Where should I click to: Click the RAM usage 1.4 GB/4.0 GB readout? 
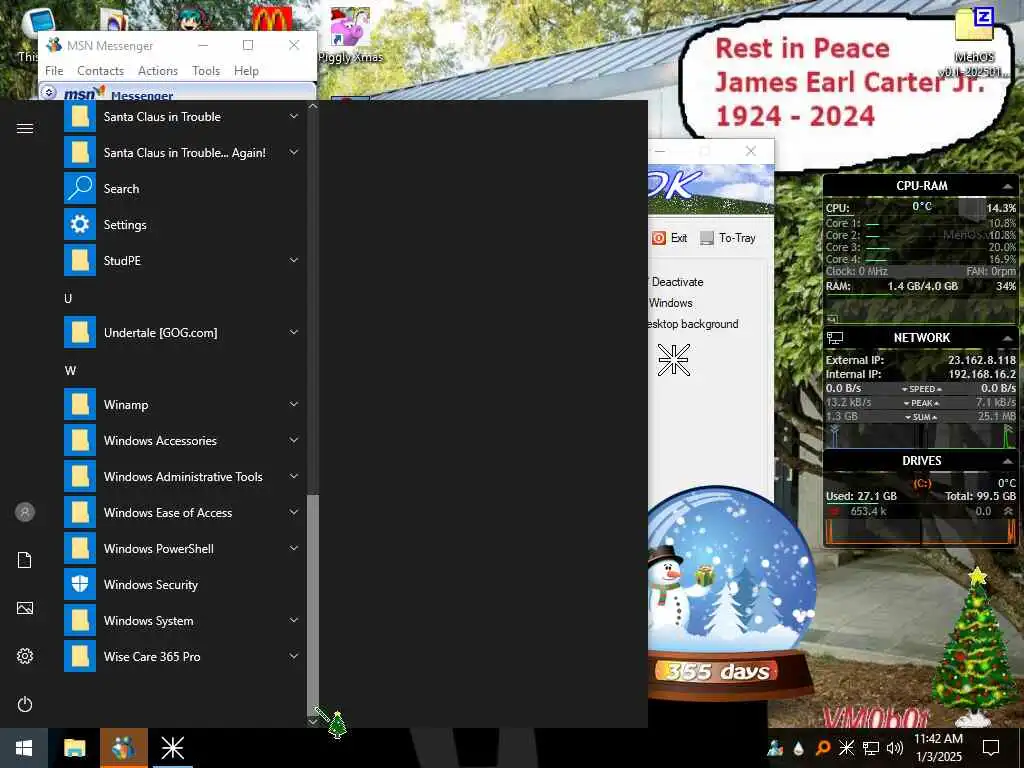click(922, 286)
